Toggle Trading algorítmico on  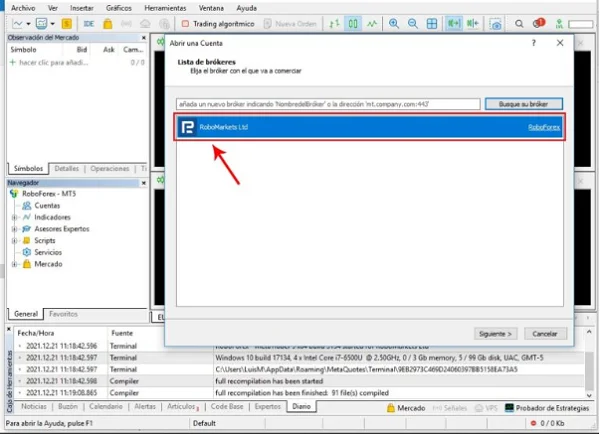pyautogui.click(x=218, y=24)
